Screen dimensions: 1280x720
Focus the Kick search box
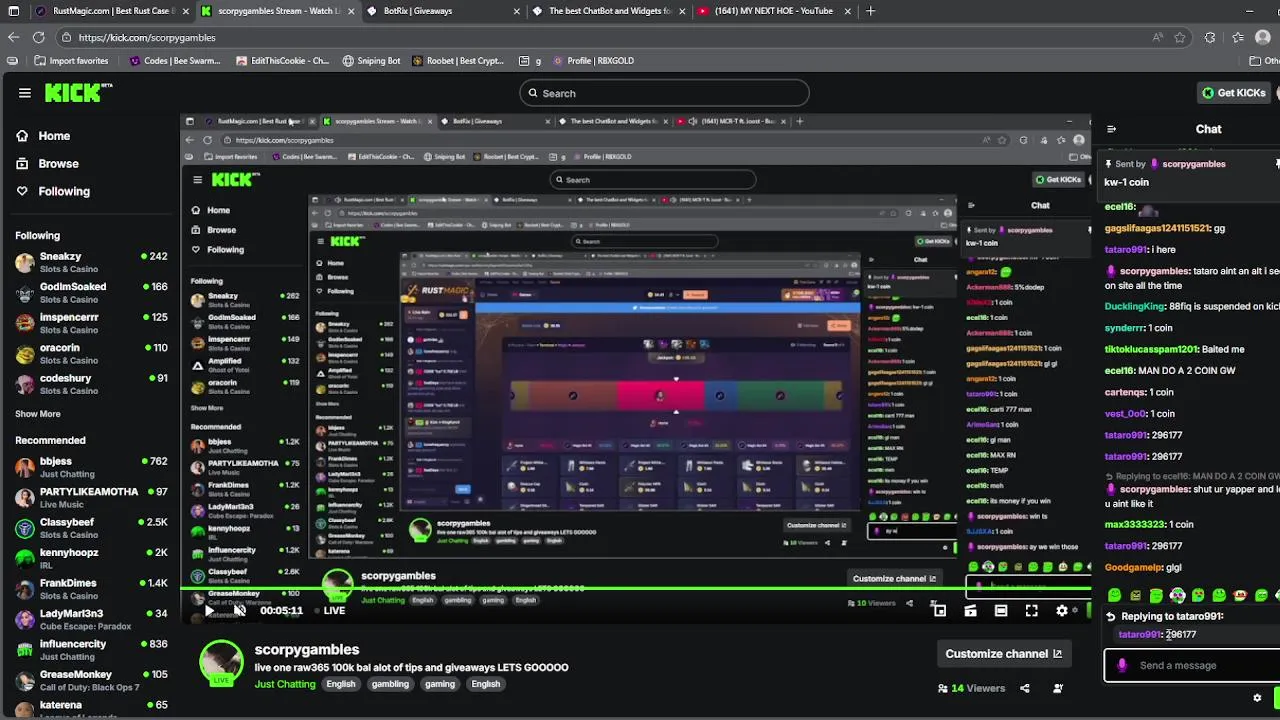coord(664,93)
